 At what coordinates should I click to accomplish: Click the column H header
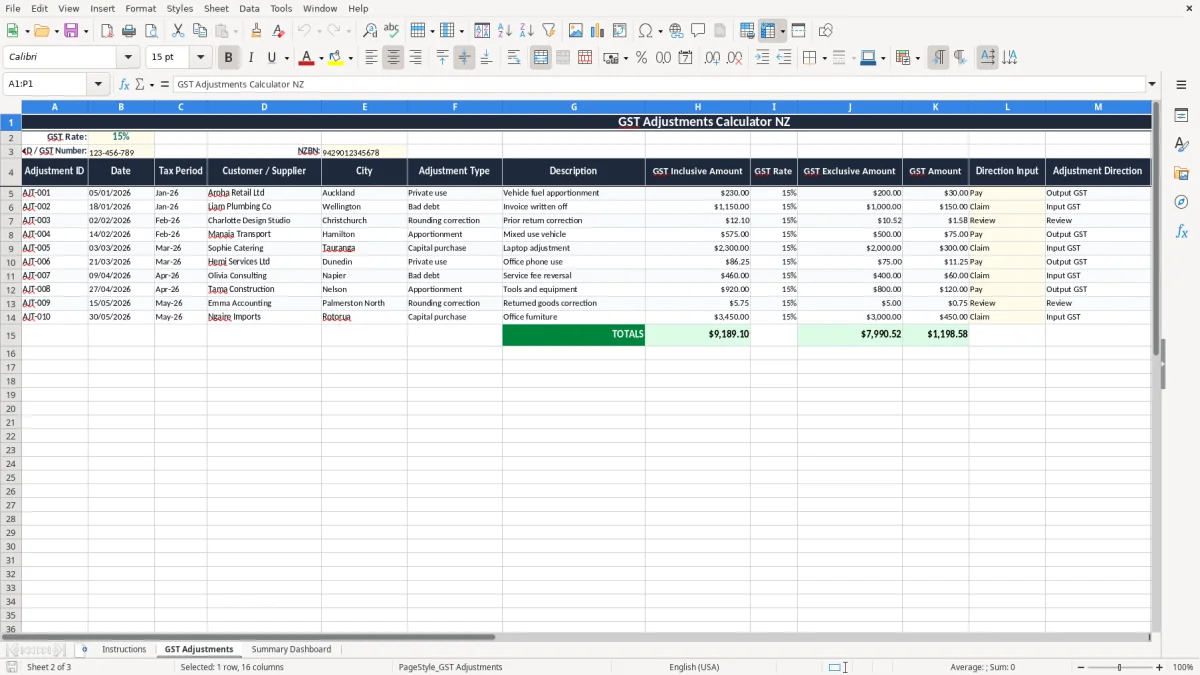[x=698, y=107]
